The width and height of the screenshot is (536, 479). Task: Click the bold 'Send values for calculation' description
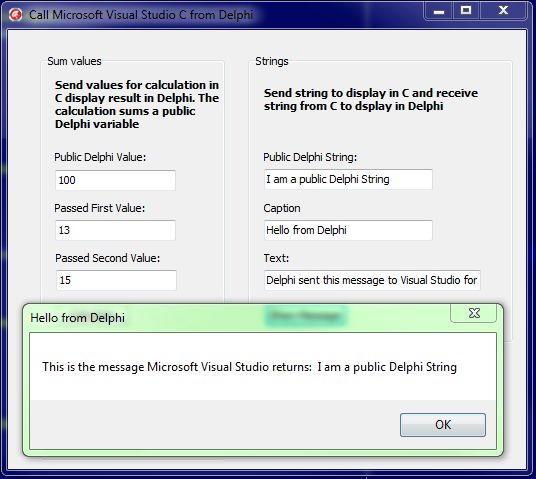point(137,104)
